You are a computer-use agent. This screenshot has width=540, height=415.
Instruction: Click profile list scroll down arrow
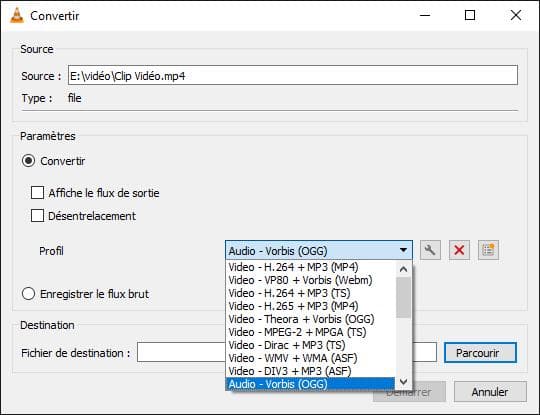pos(403,382)
